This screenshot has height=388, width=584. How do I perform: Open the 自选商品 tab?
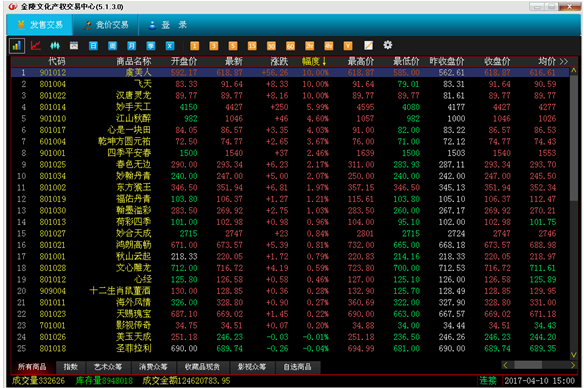click(x=298, y=367)
